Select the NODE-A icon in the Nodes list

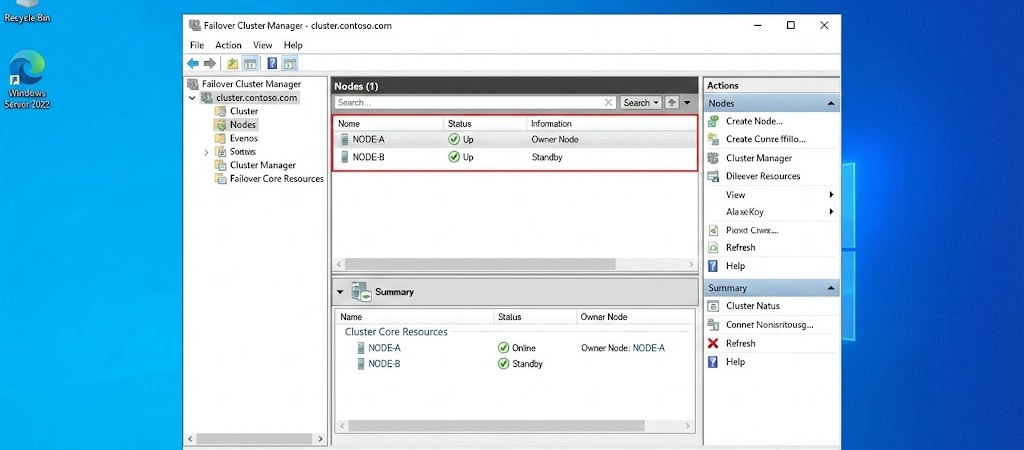tap(345, 140)
